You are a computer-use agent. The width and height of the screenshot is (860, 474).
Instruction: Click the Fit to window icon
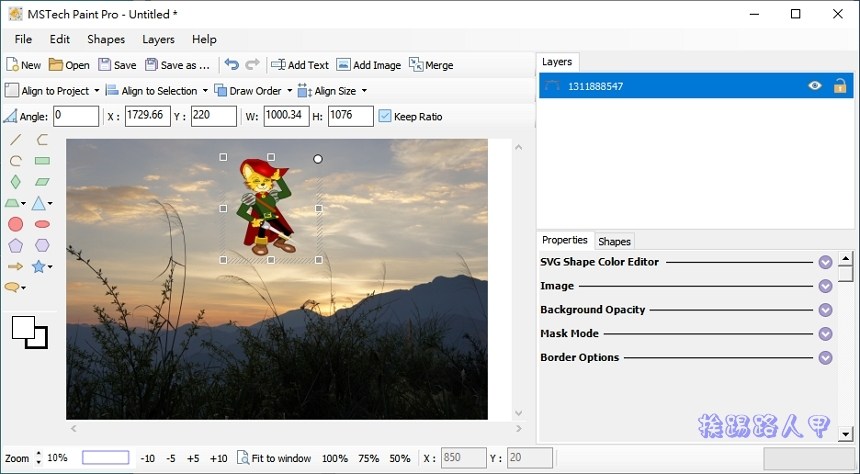(243, 458)
